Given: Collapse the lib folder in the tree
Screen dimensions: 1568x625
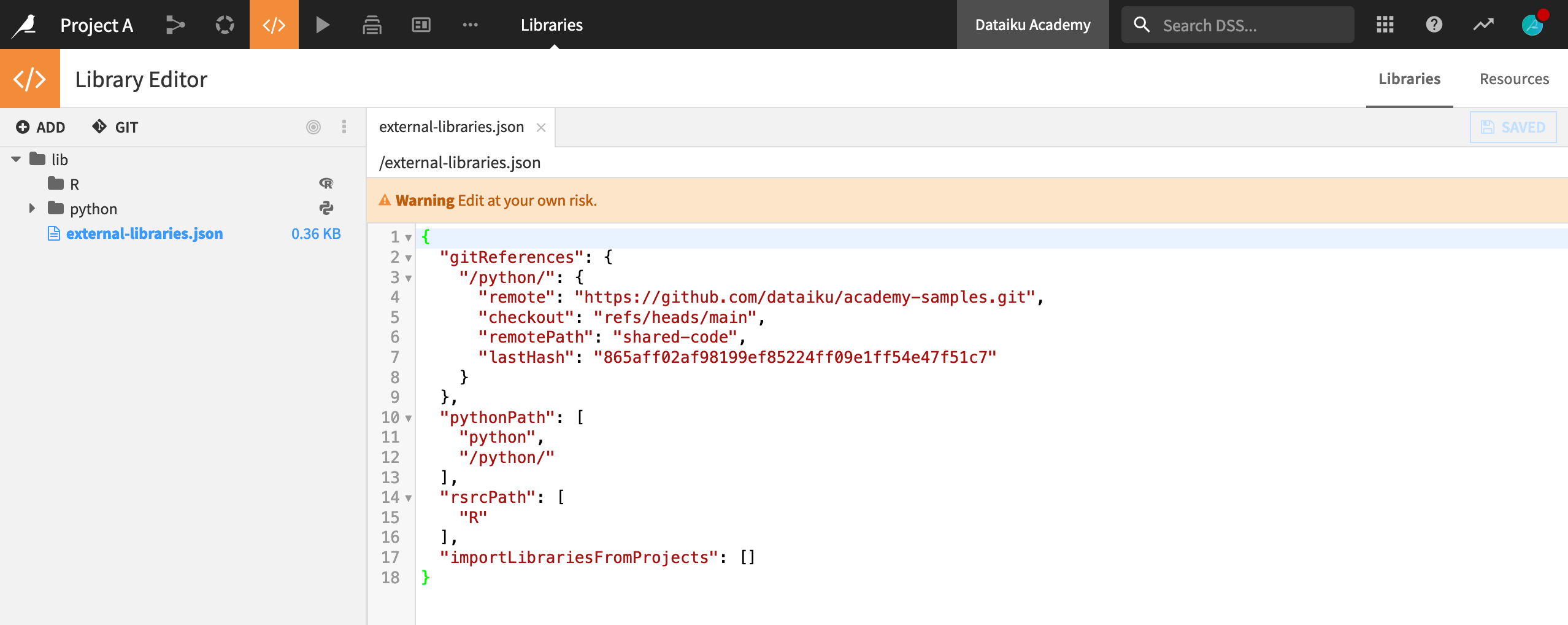Looking at the screenshot, I should click(x=15, y=159).
